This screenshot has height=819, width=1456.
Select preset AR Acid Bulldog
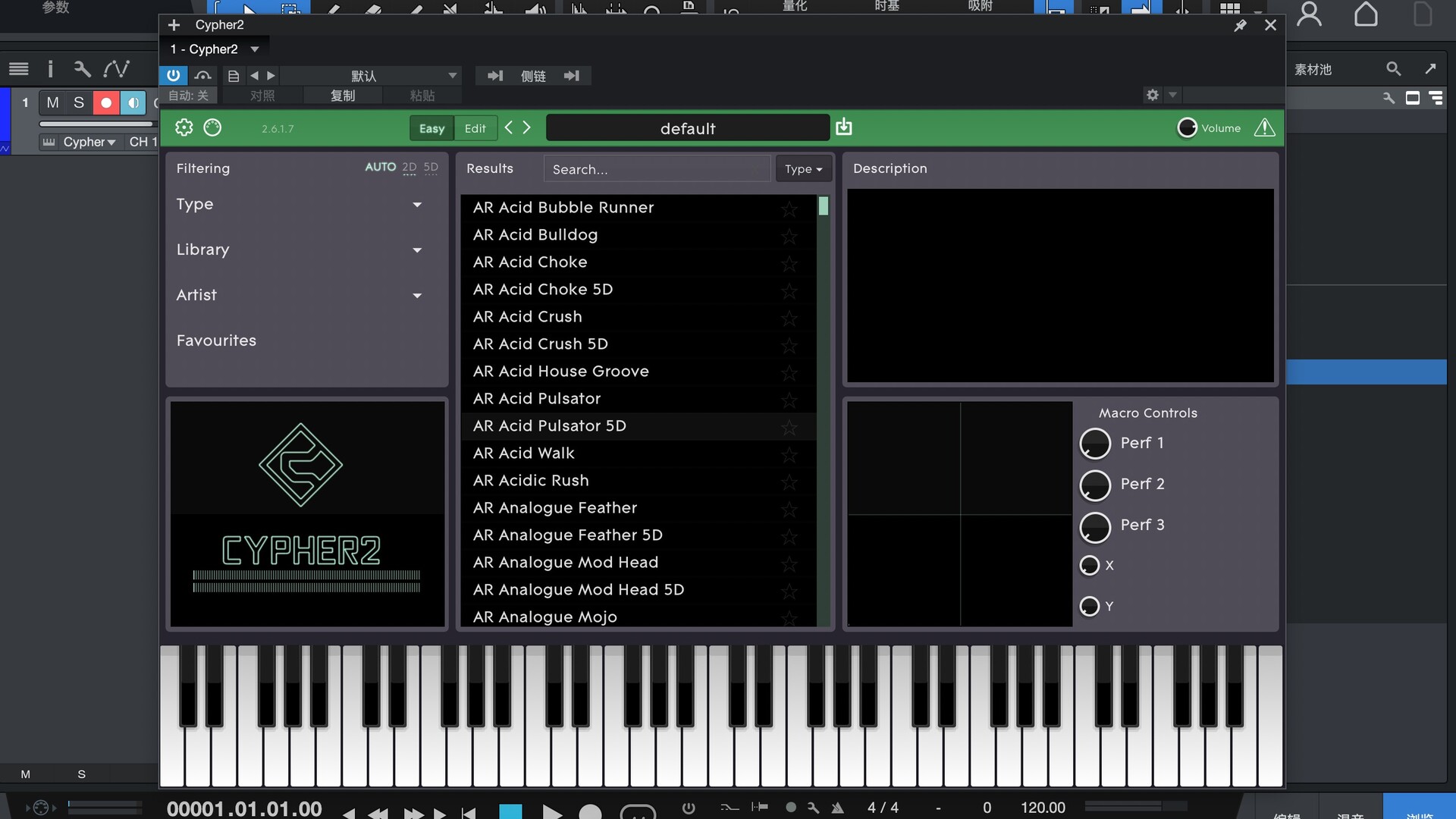639,235
